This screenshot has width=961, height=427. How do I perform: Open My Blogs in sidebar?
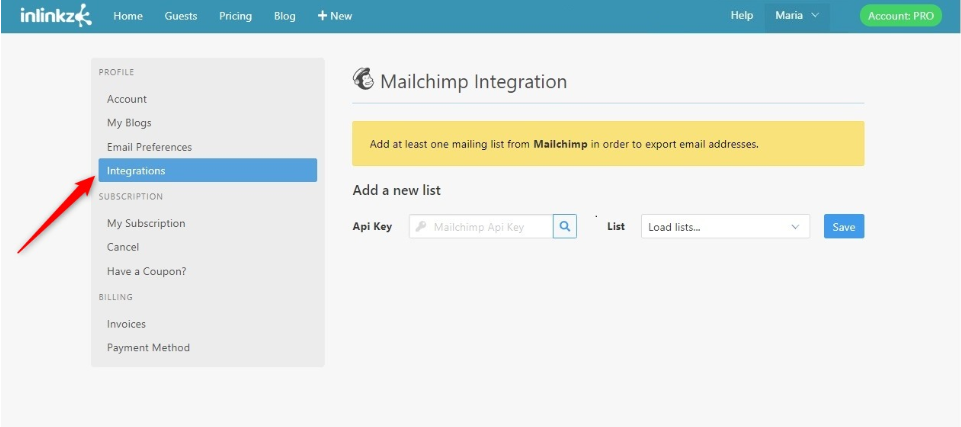coord(129,123)
